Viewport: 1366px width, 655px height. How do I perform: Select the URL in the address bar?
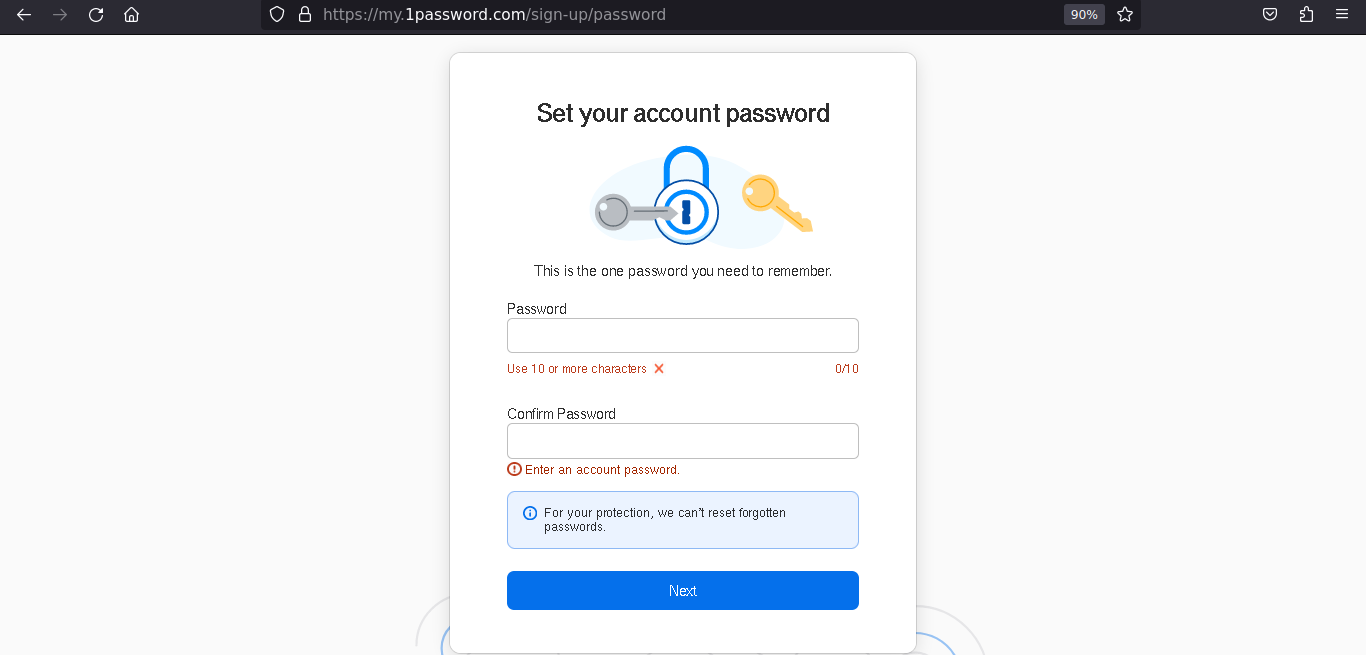[494, 14]
